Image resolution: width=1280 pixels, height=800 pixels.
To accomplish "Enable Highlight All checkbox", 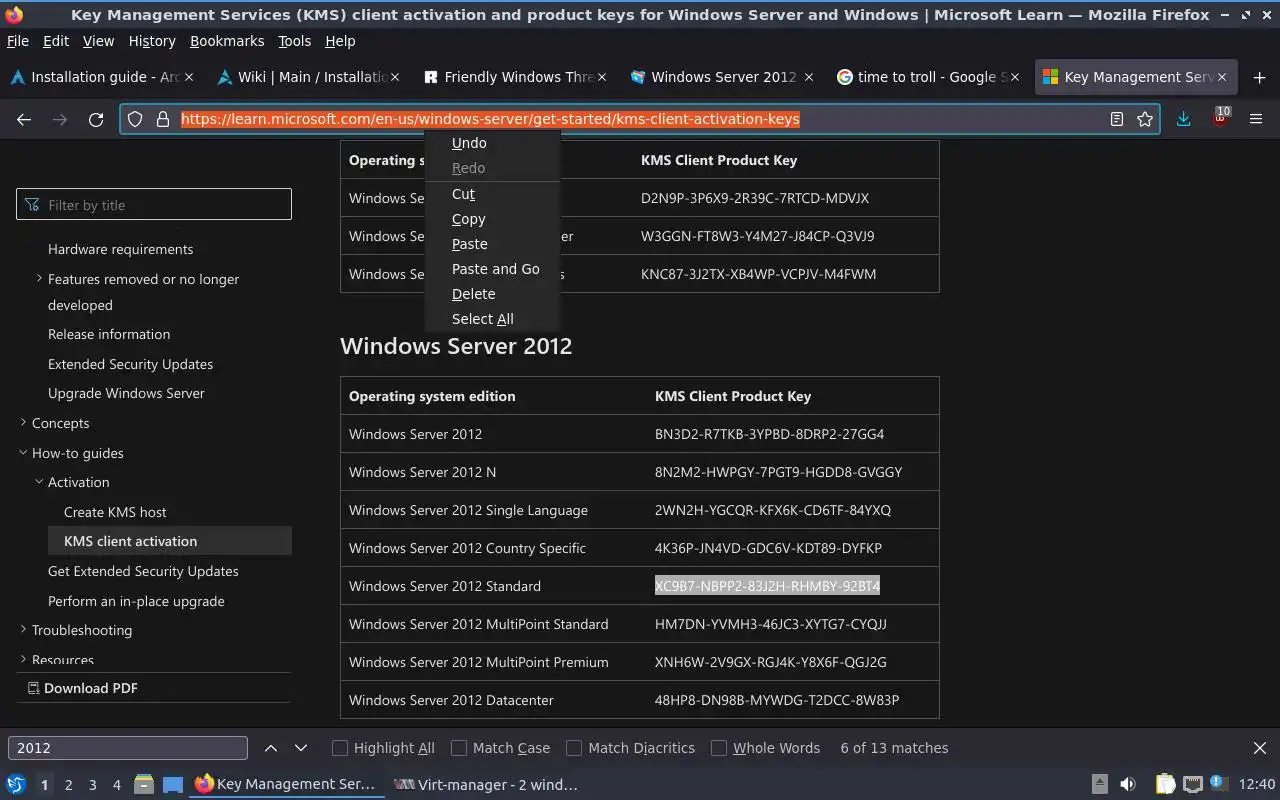I will tap(340, 748).
